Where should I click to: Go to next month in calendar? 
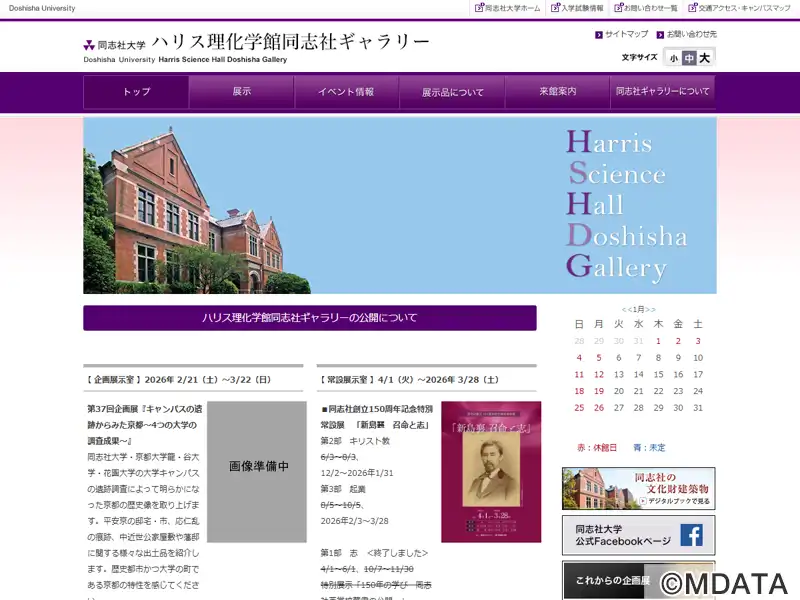point(650,310)
